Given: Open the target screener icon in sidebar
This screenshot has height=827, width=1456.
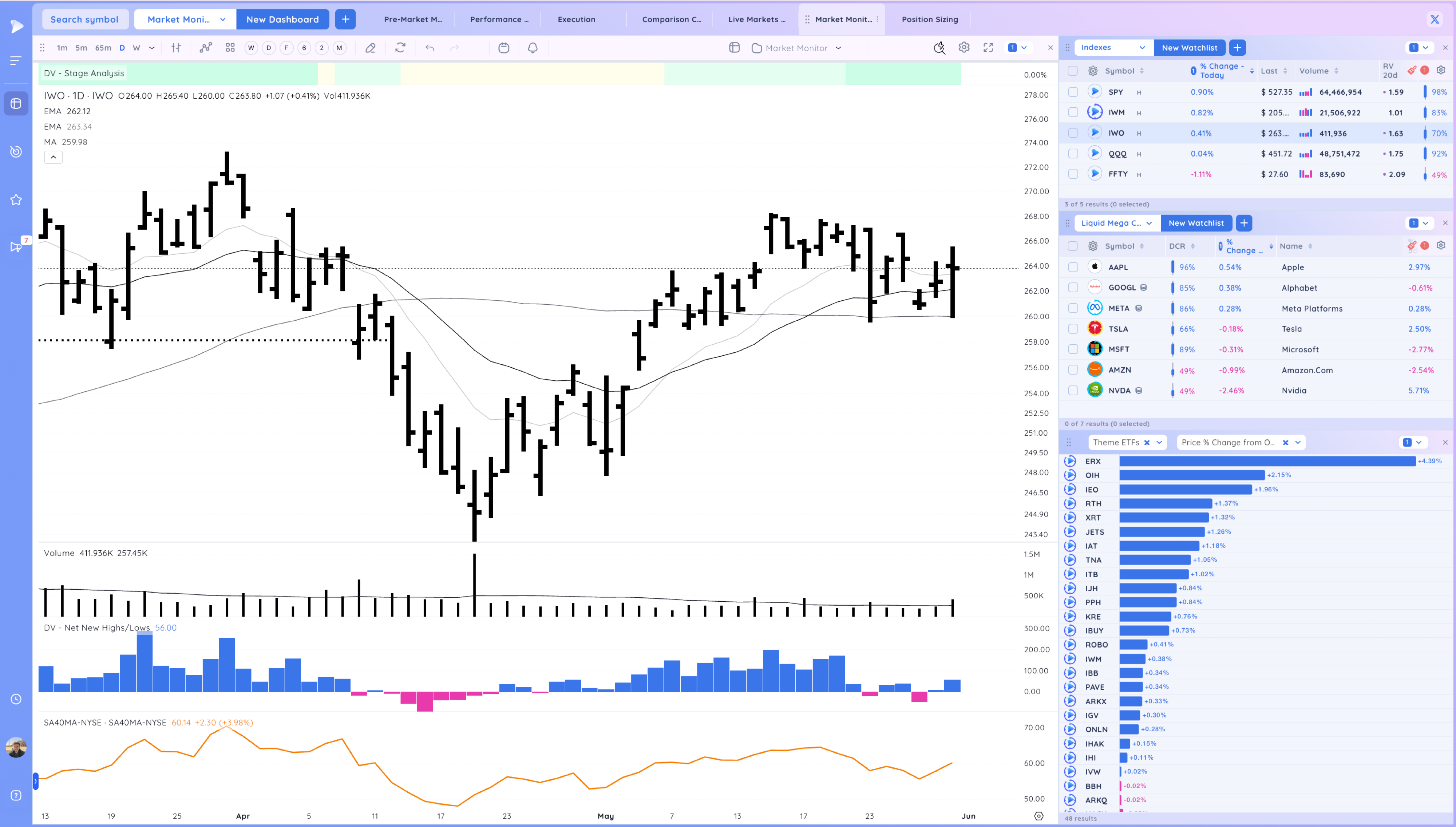Looking at the screenshot, I should [16, 152].
